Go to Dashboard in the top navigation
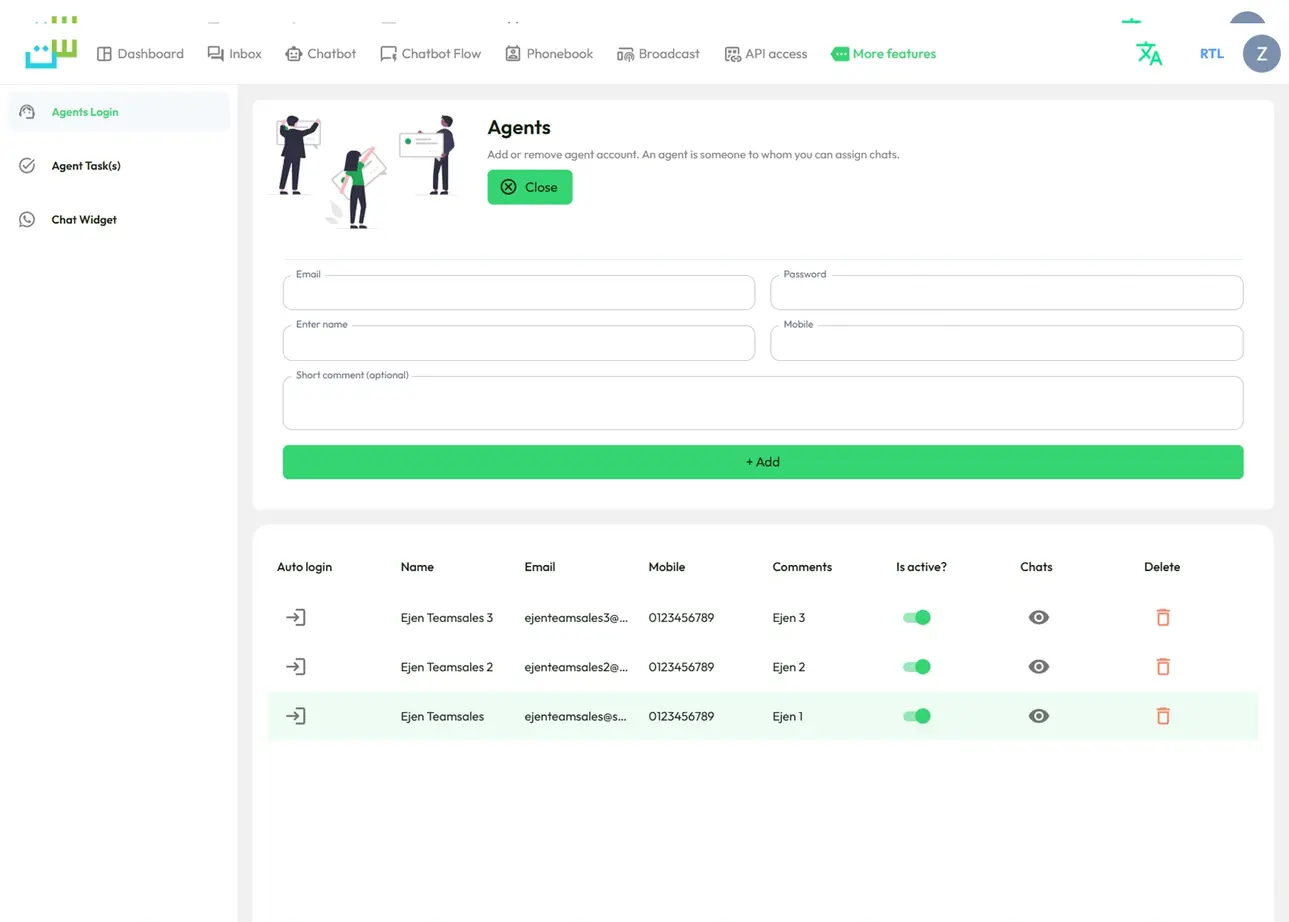Screen dimensions: 1289x922 [x=140, y=54]
